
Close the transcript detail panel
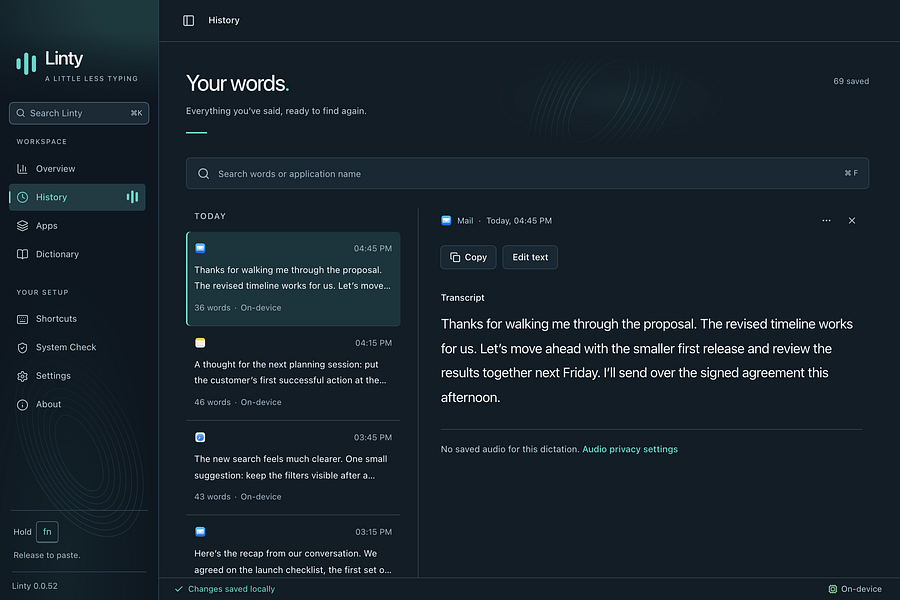852,220
